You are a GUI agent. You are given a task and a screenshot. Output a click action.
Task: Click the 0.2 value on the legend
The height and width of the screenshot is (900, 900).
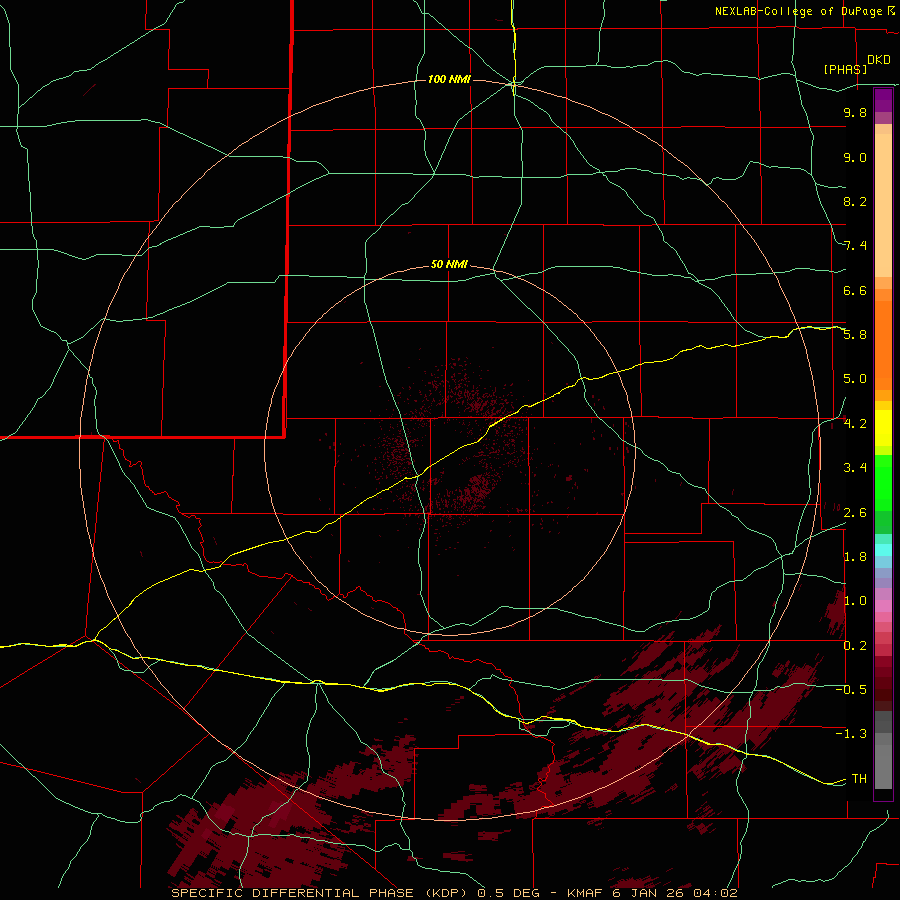(855, 646)
